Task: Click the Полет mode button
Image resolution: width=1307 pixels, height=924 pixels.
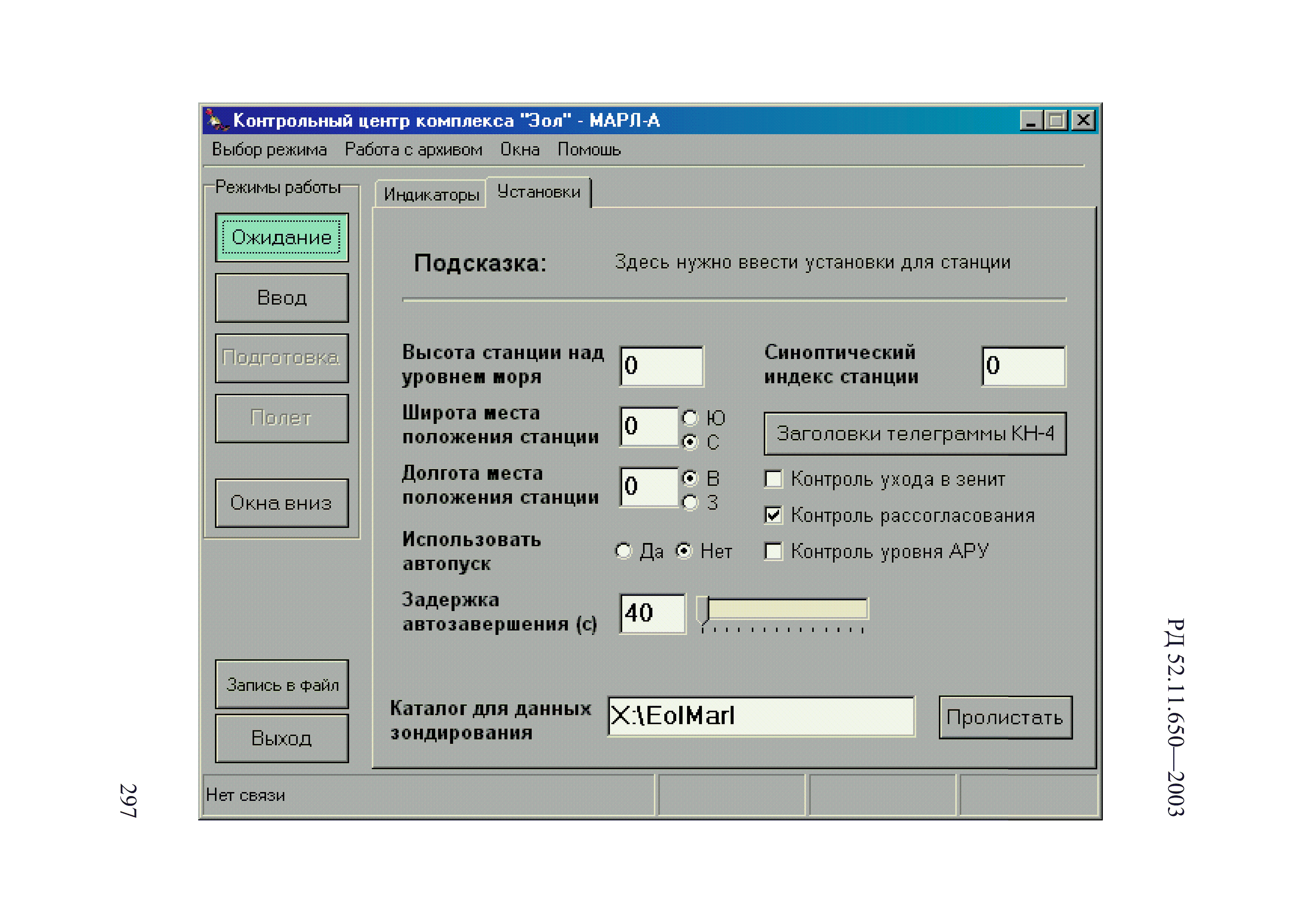Action: [282, 418]
